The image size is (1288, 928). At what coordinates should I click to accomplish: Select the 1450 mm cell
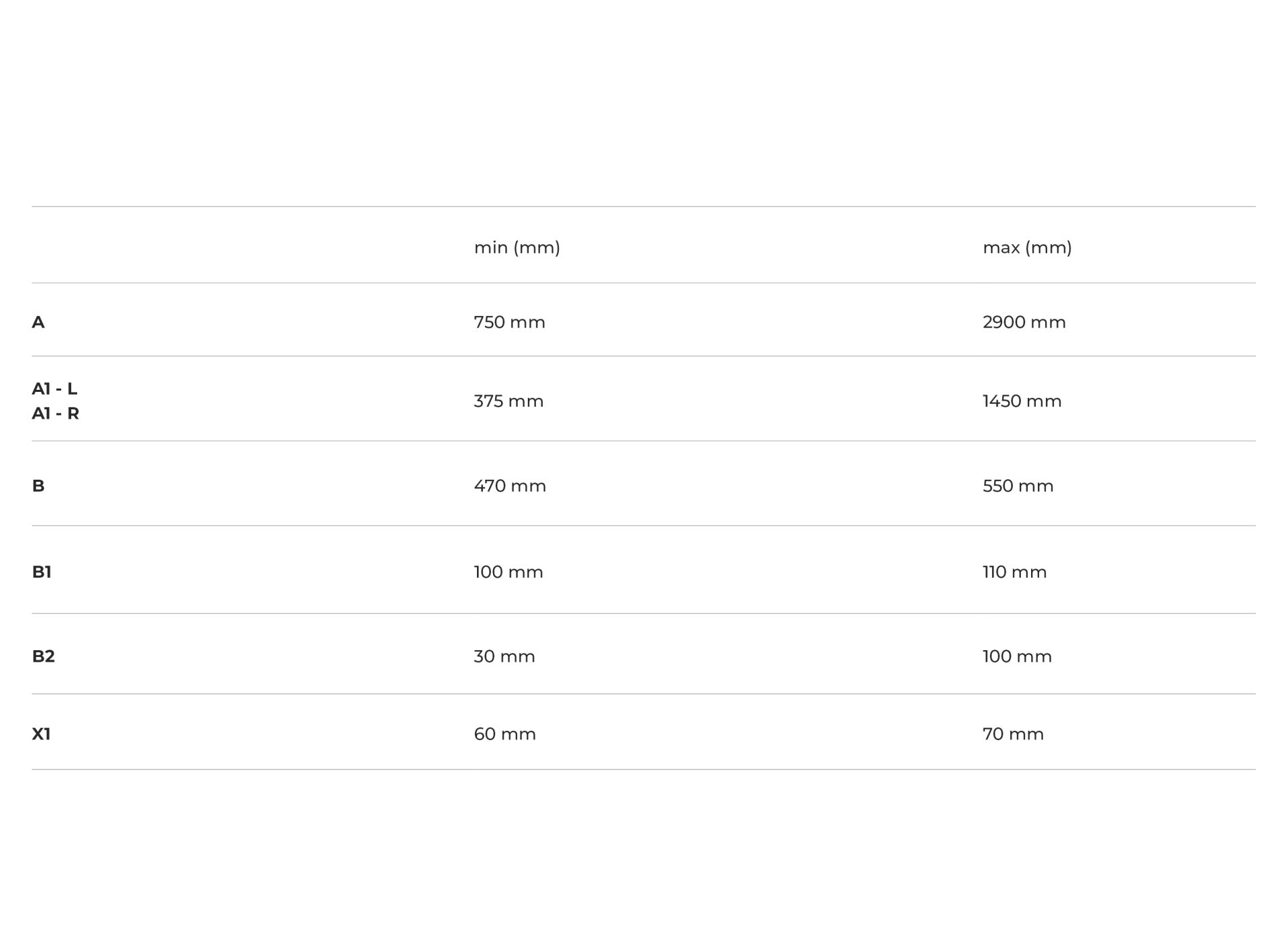(x=1022, y=401)
